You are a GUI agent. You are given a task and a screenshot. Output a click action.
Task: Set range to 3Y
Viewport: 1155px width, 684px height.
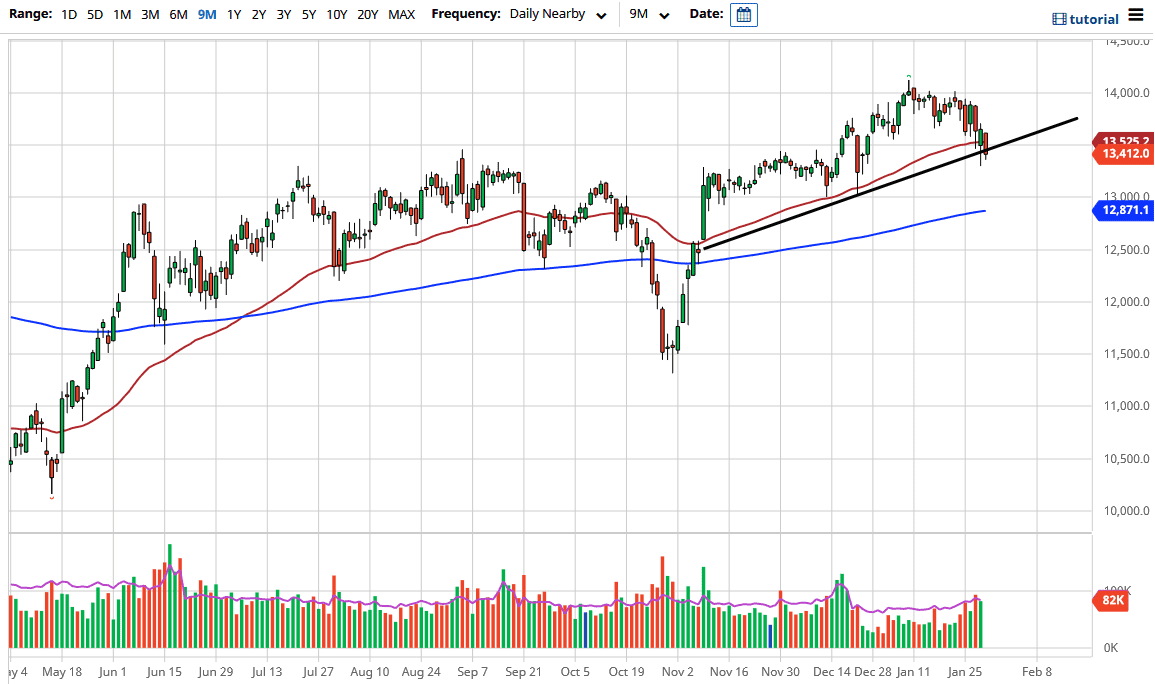[x=284, y=14]
